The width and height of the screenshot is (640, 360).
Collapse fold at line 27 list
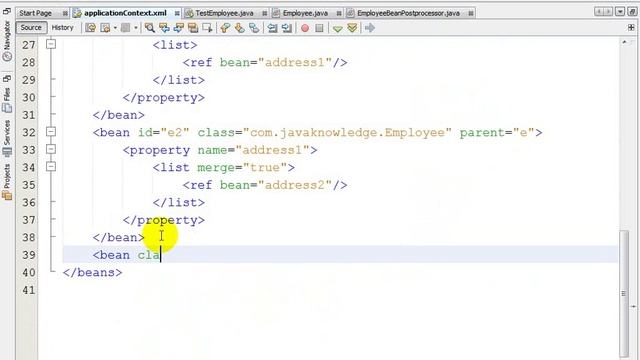pyautogui.click(x=51, y=44)
